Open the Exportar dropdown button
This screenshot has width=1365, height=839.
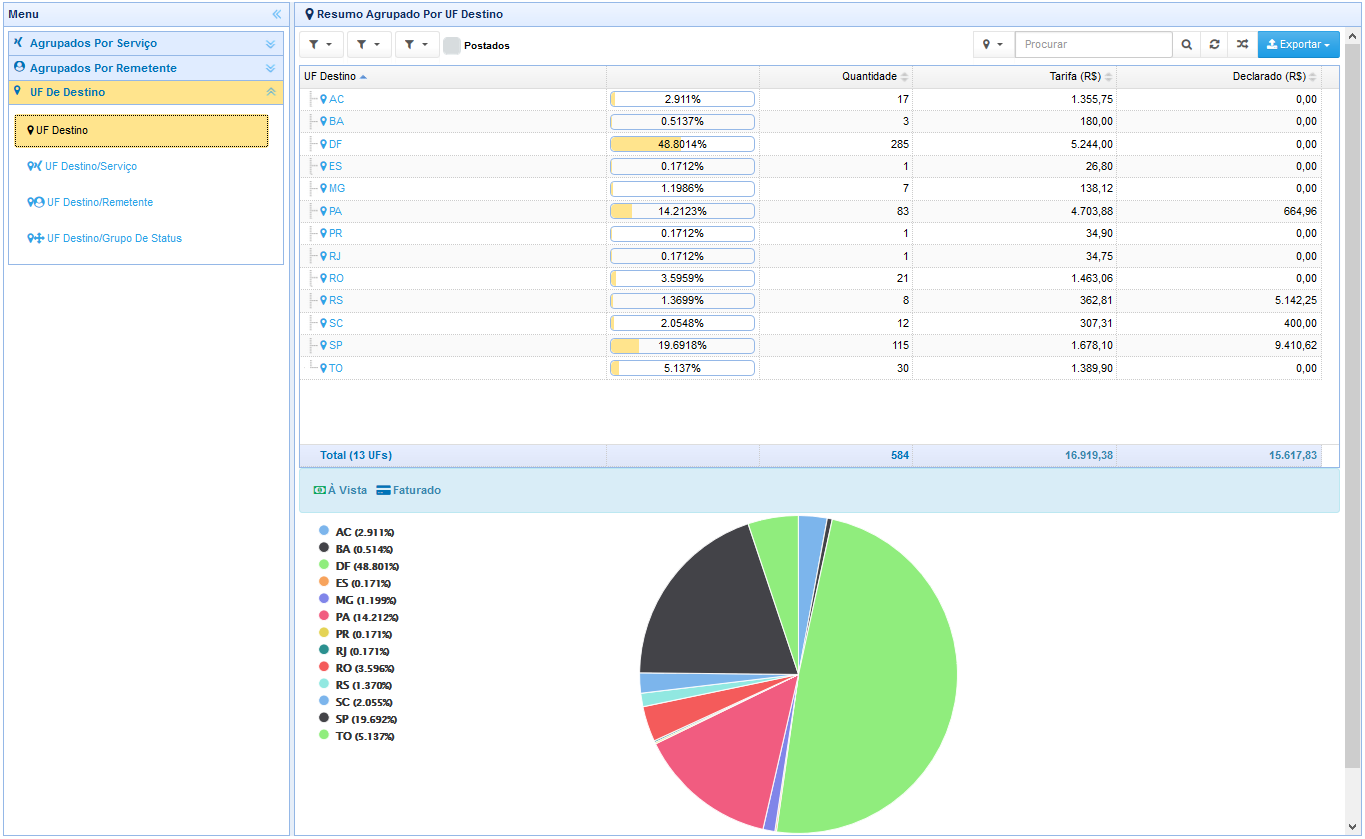click(1298, 45)
